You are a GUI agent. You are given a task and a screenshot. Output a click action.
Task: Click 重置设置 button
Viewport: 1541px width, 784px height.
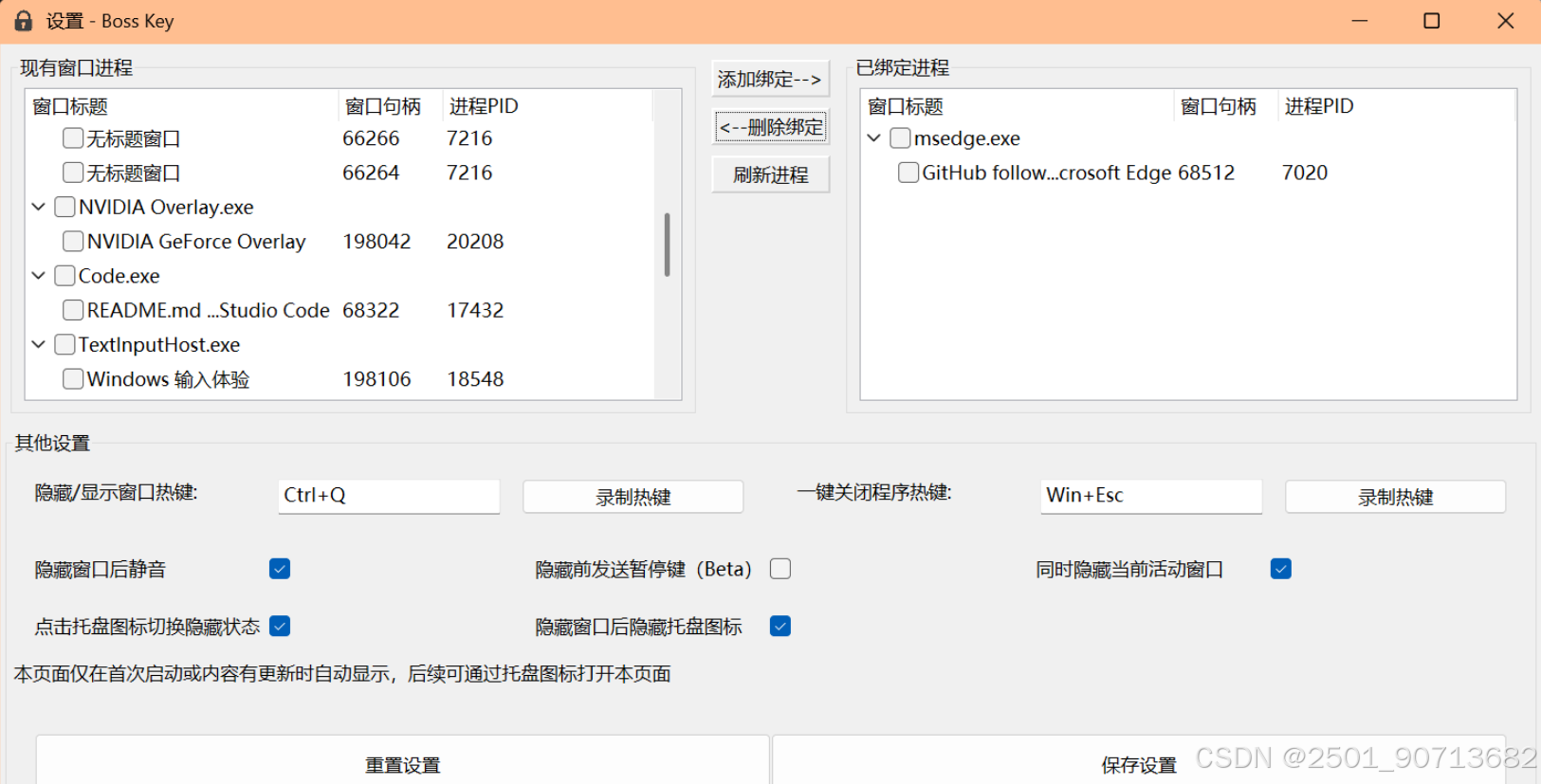pyautogui.click(x=403, y=760)
